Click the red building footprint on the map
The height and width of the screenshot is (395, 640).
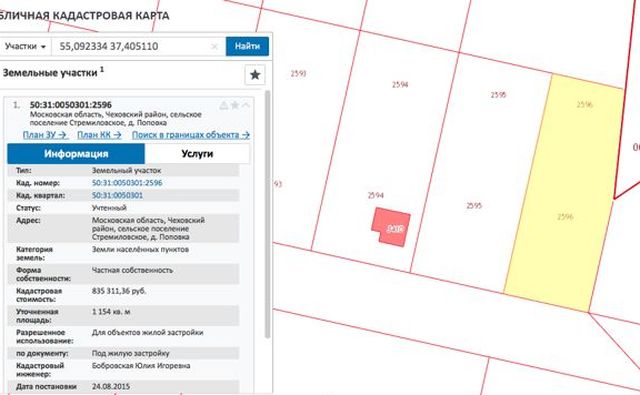pyautogui.click(x=391, y=227)
